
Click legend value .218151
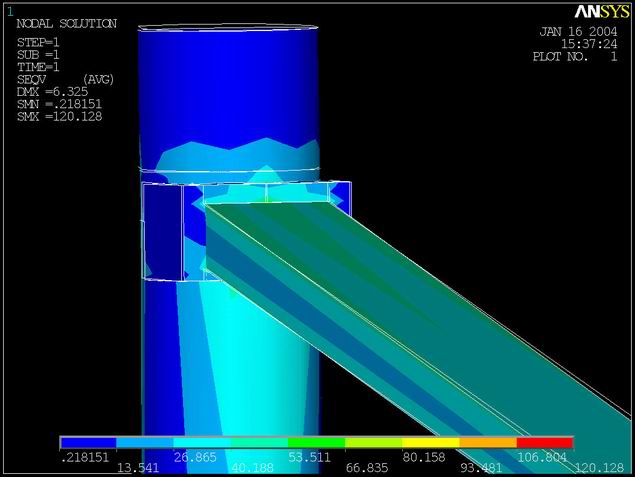coord(85,458)
